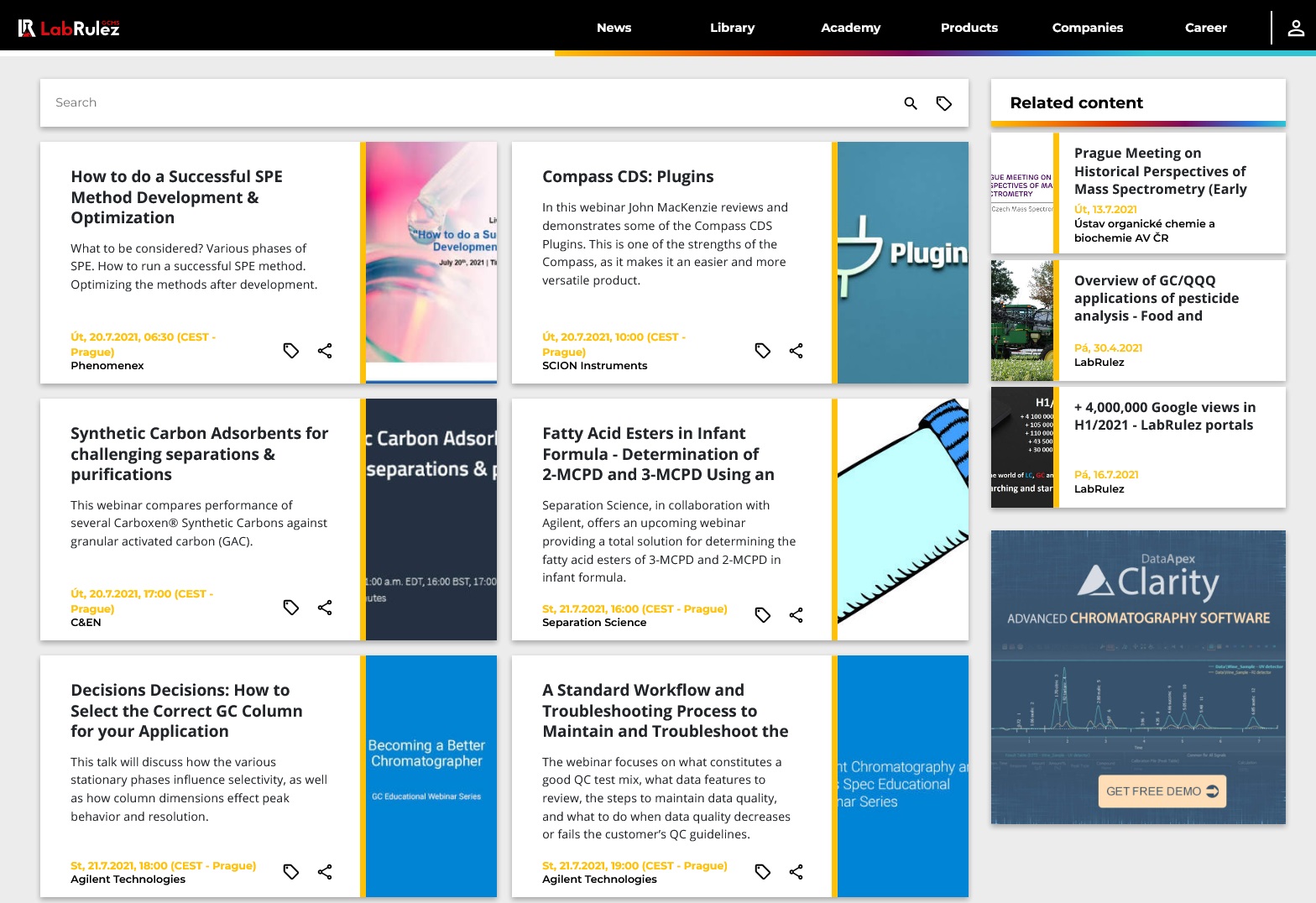
Task: Open Overview of GC/QQQ applications article
Action: 1157,298
